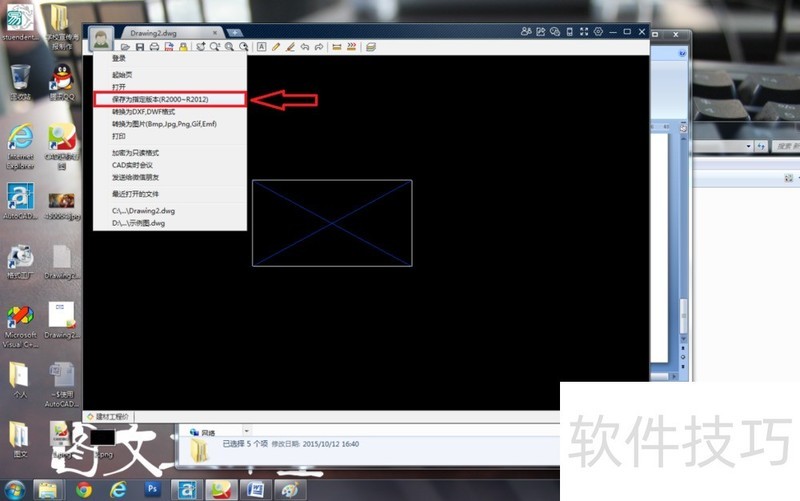The width and height of the screenshot is (800, 501).
Task: Click the AutoCAD desktop shortcut
Action: click(20, 202)
